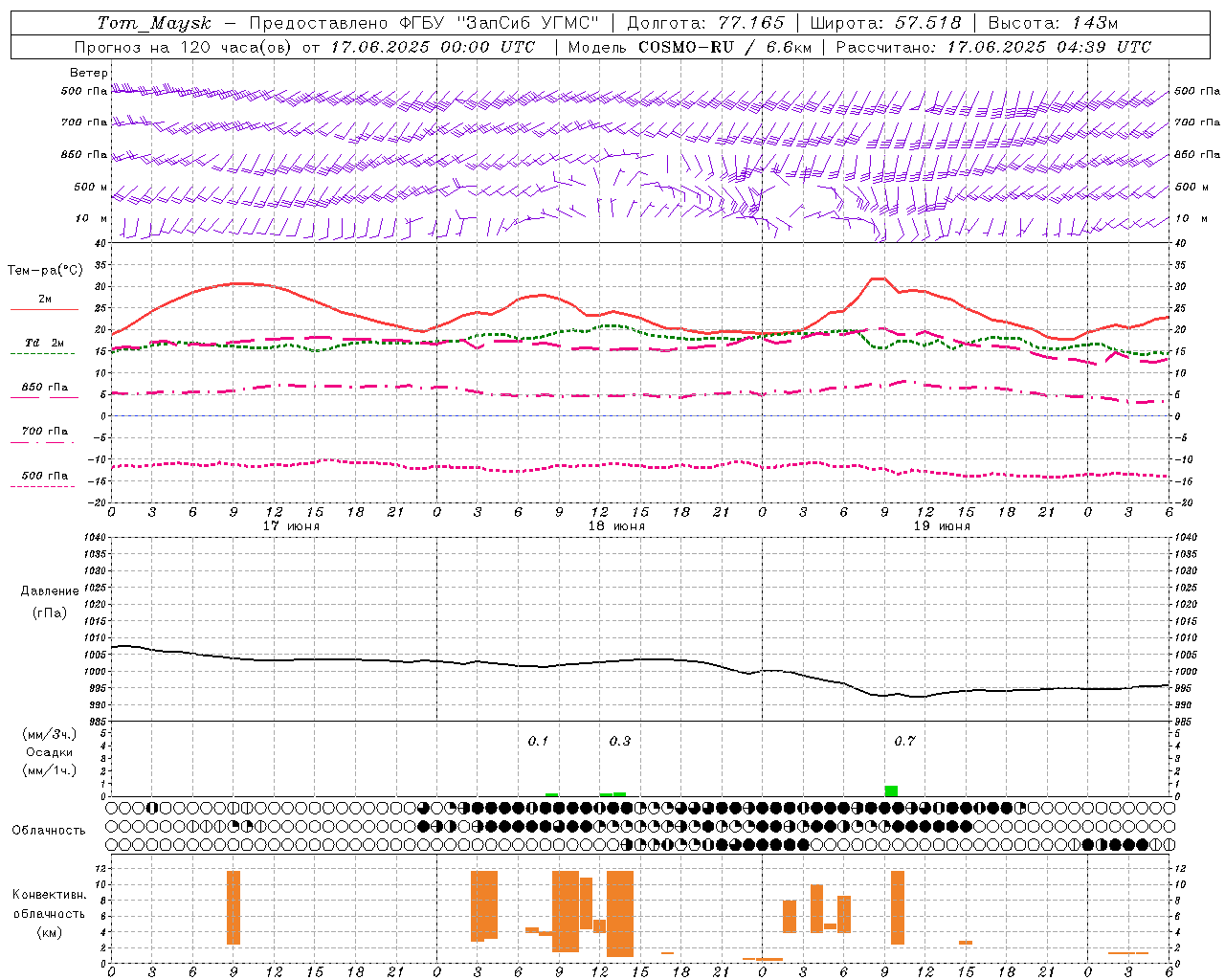The width and height of the screenshot is (1225, 980).
Task: Select the elevation text "Высота: 143м"
Action: [1053, 23]
